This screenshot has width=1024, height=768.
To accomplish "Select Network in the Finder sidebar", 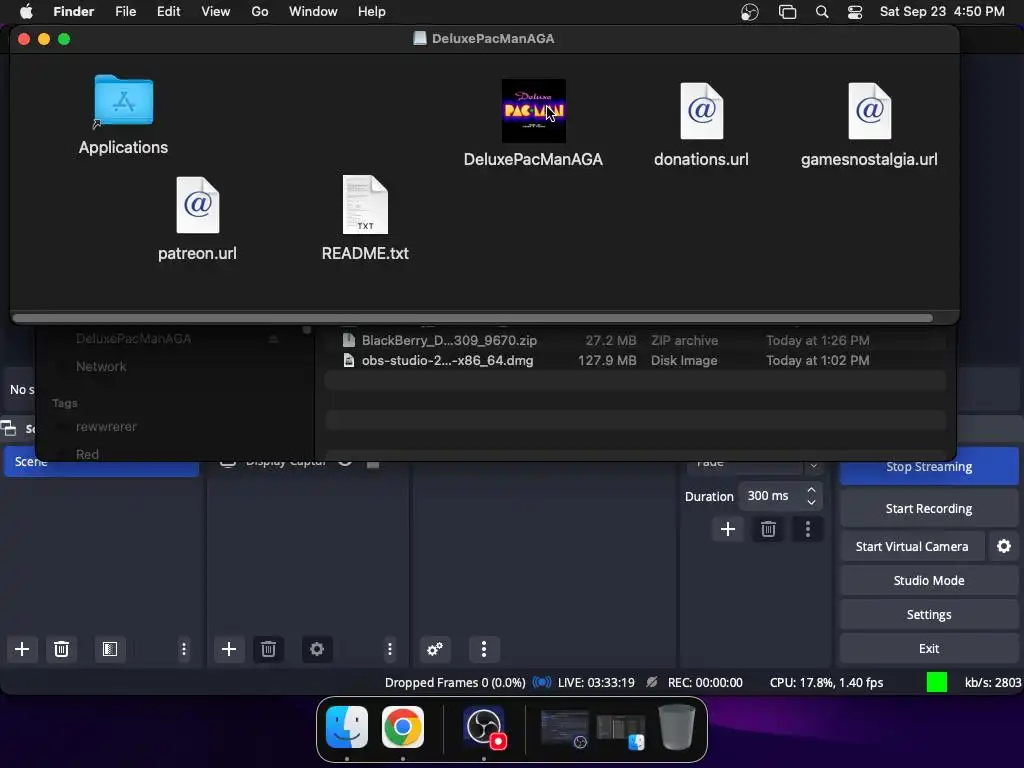I will coord(101,366).
